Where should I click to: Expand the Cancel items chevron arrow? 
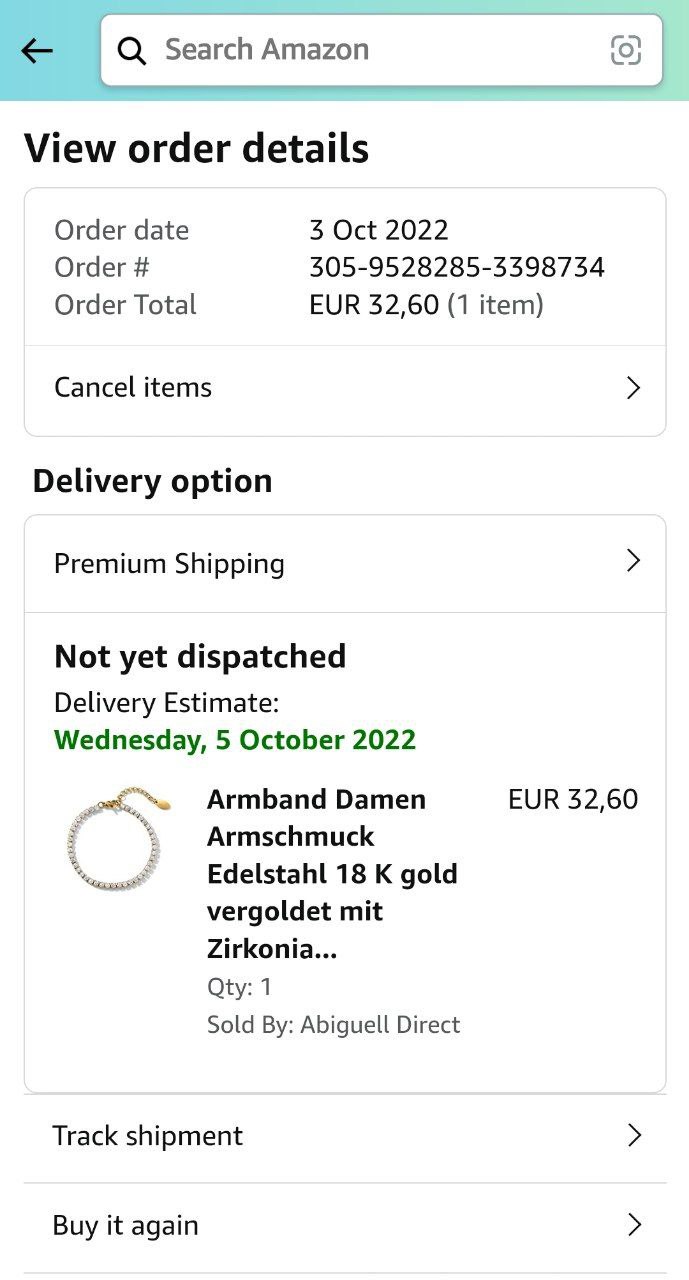[x=633, y=388]
